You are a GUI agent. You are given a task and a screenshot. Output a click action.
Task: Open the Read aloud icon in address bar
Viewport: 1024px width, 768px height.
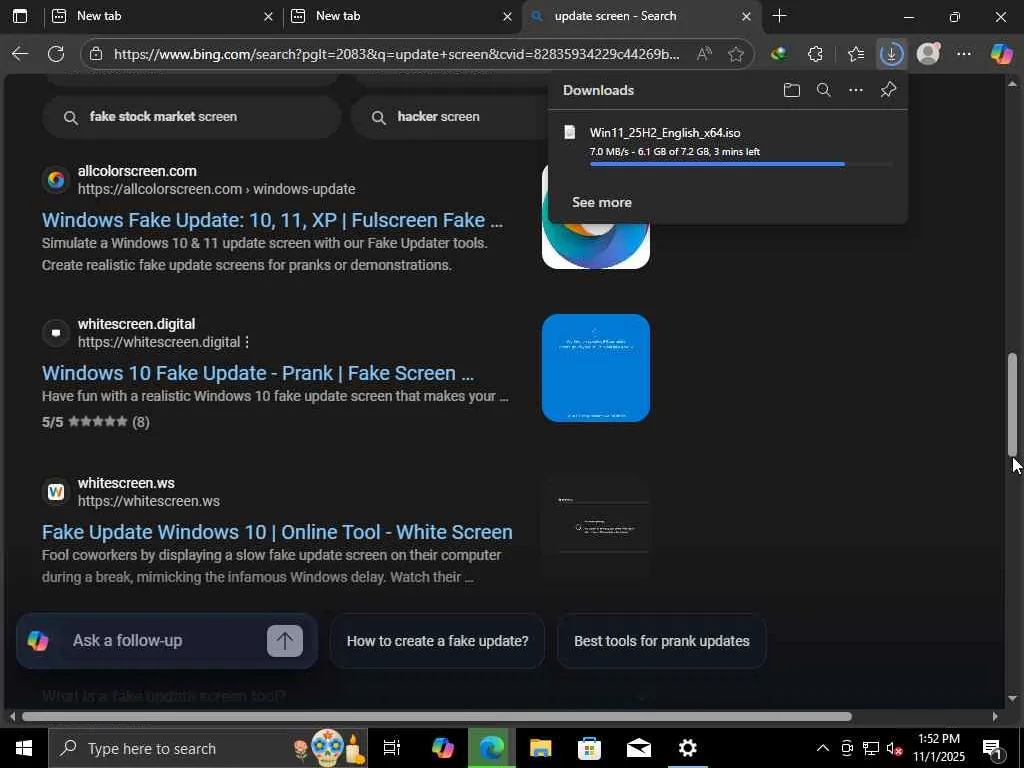[704, 54]
